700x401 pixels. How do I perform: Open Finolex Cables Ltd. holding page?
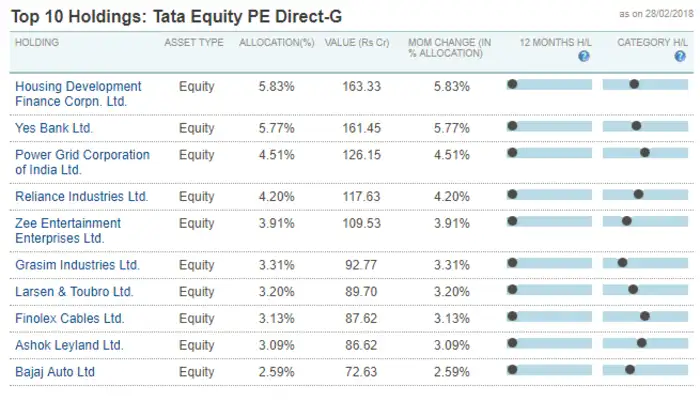tap(70, 318)
